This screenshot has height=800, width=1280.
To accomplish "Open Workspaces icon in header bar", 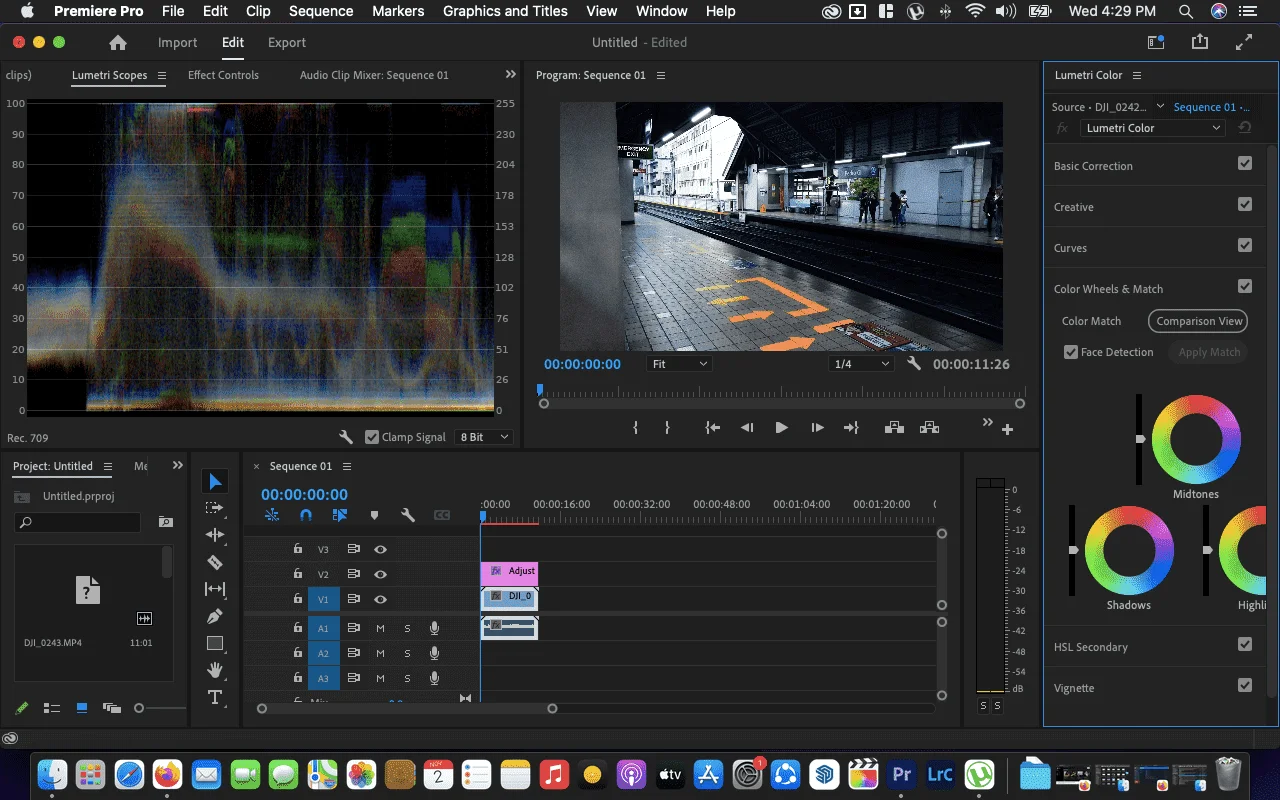I will tap(1156, 42).
